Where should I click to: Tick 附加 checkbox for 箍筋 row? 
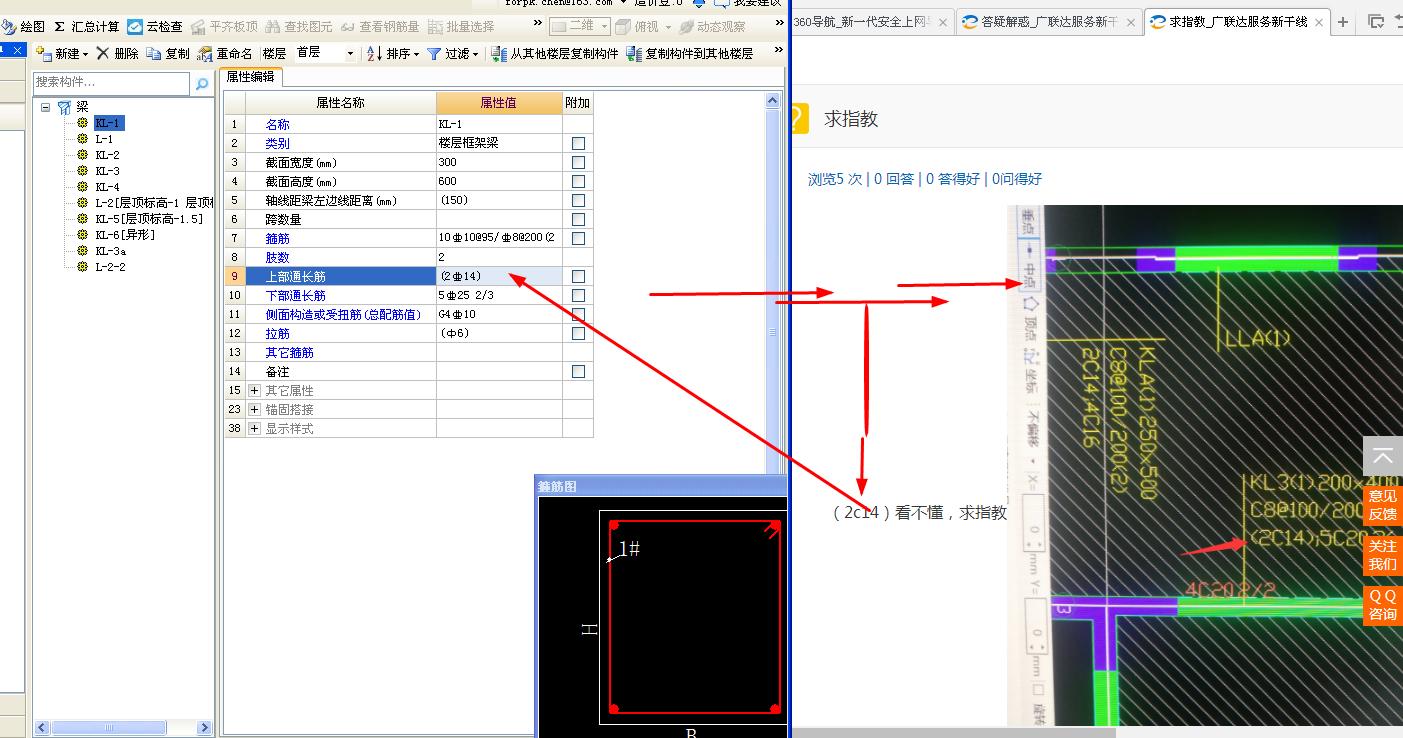point(578,238)
